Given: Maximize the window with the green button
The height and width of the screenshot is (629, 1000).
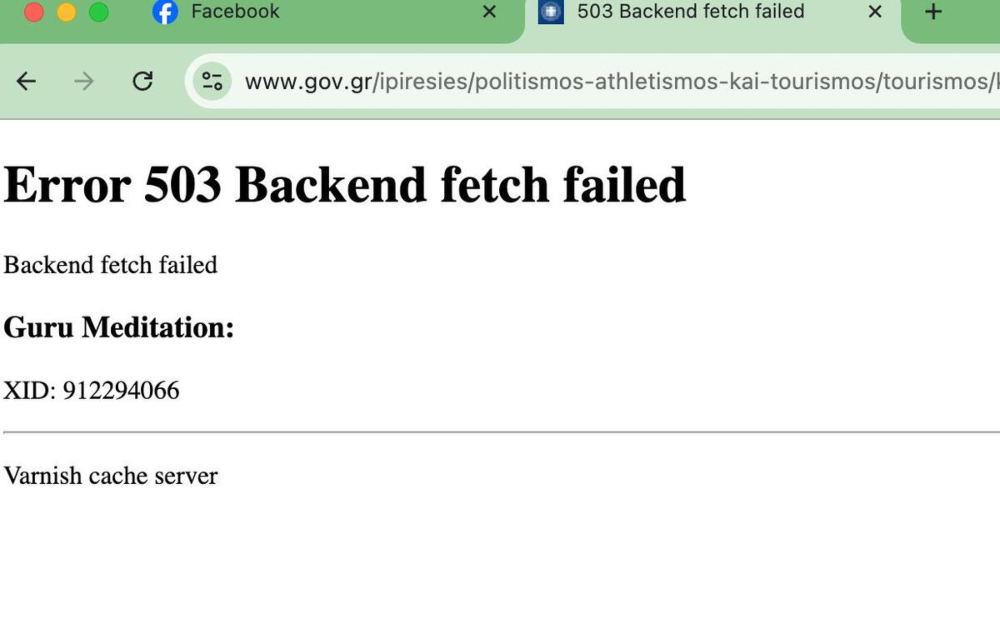Looking at the screenshot, I should [99, 11].
